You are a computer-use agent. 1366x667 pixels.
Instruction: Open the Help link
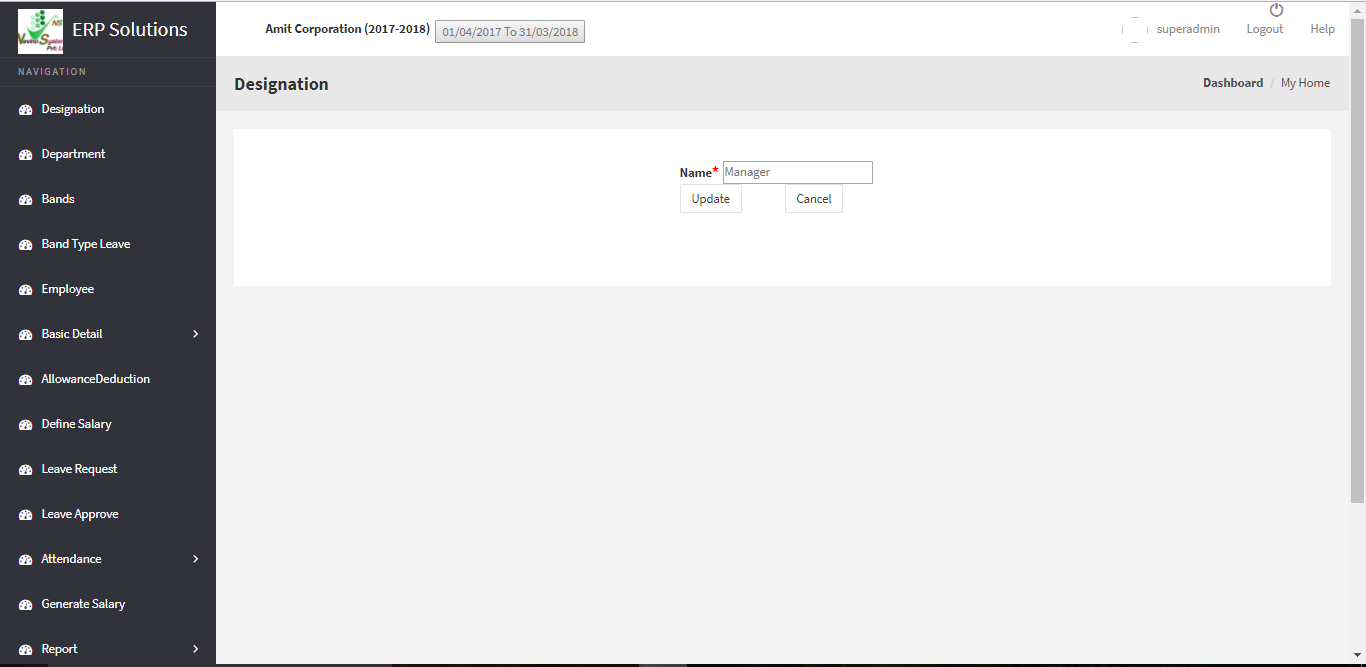1322,29
